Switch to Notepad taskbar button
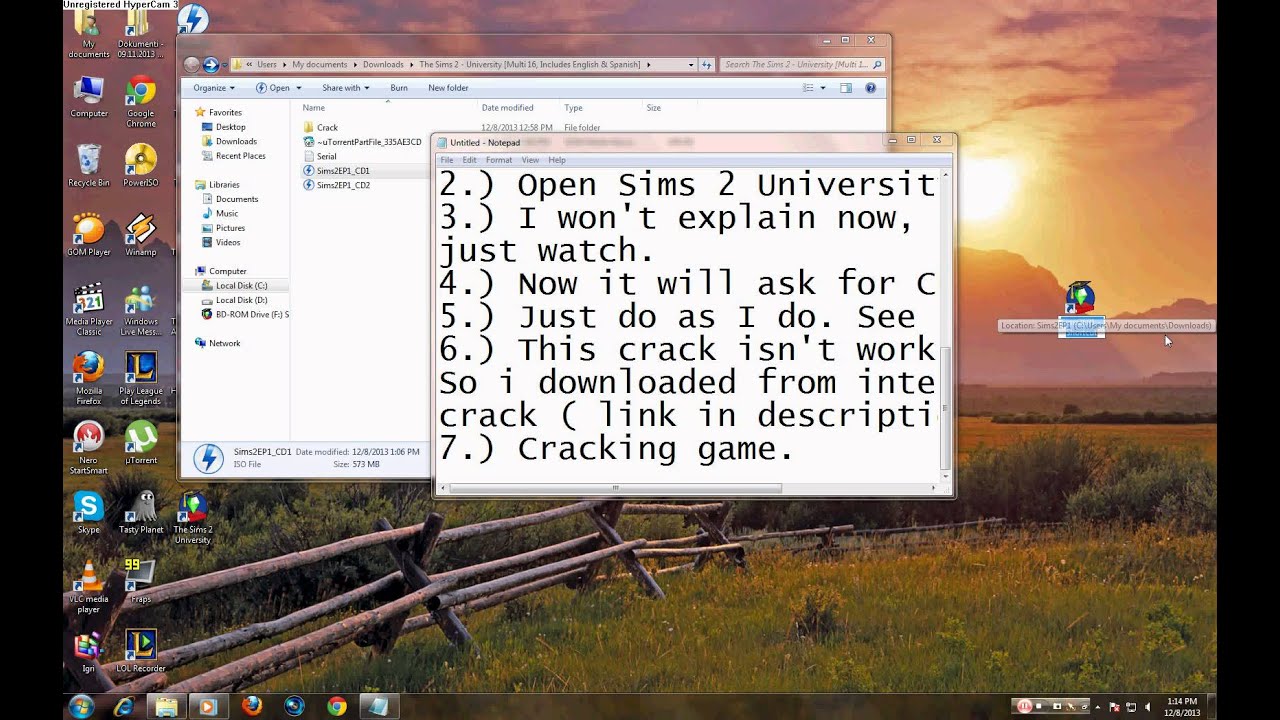Viewport: 1280px width, 720px height. 380,706
